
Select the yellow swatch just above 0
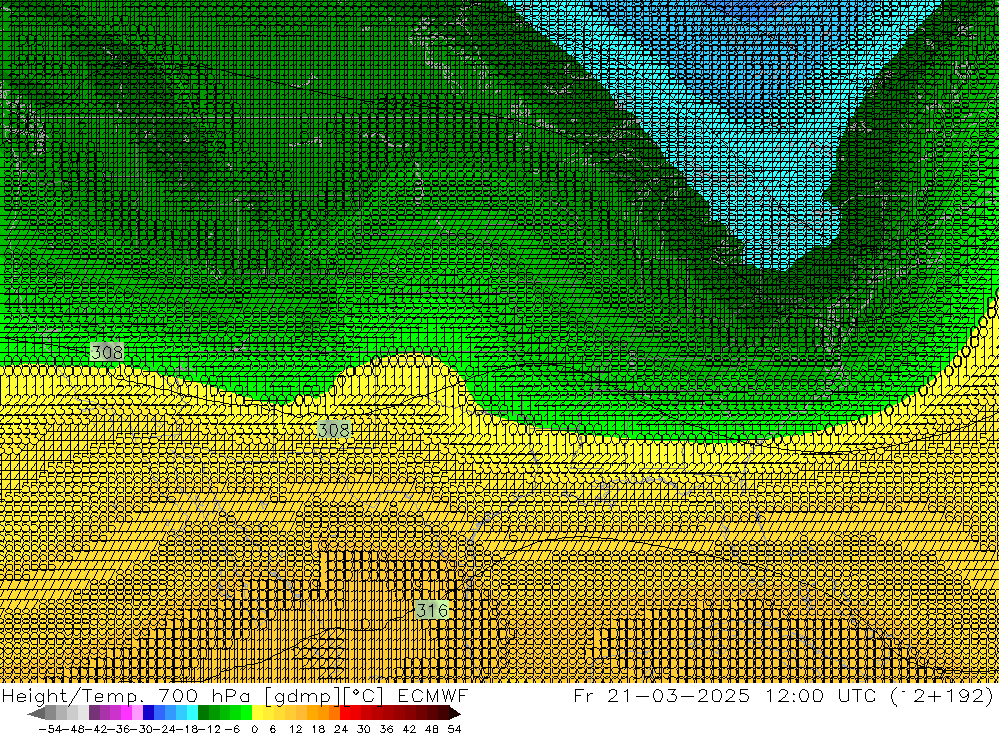[258, 713]
